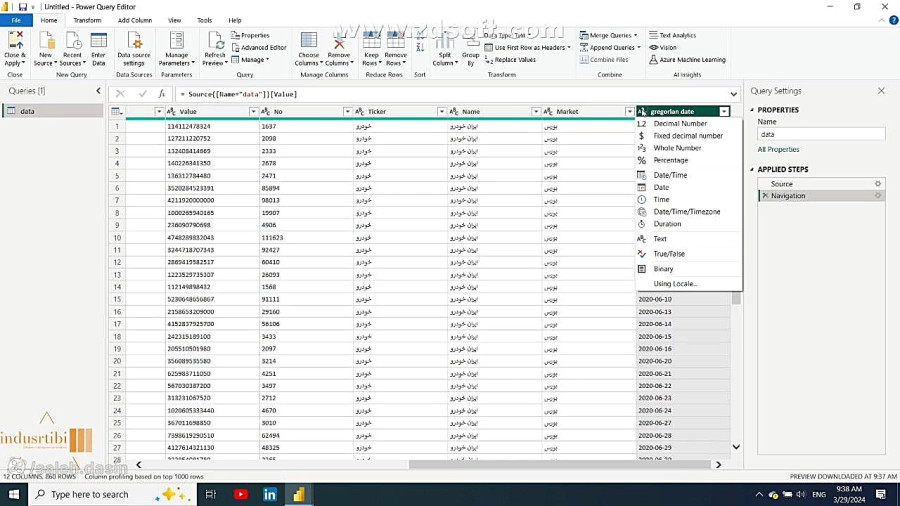Image resolution: width=900 pixels, height=506 pixels.
Task: Switch to the Transform tab
Action: pyautogui.click(x=87, y=20)
